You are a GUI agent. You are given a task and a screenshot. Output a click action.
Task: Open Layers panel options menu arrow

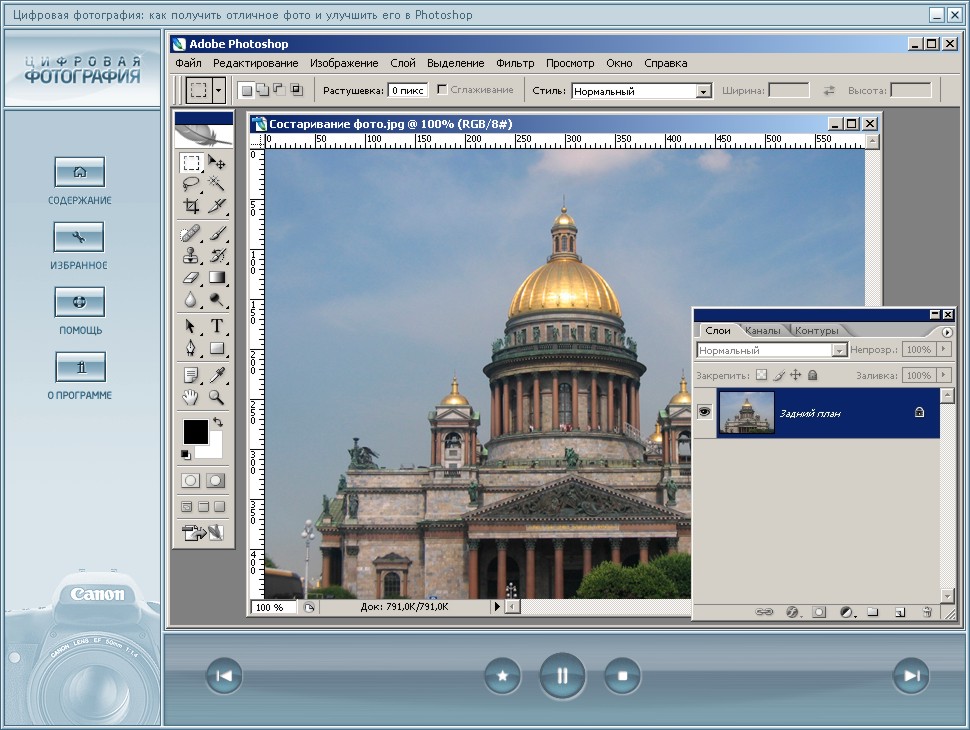[947, 332]
